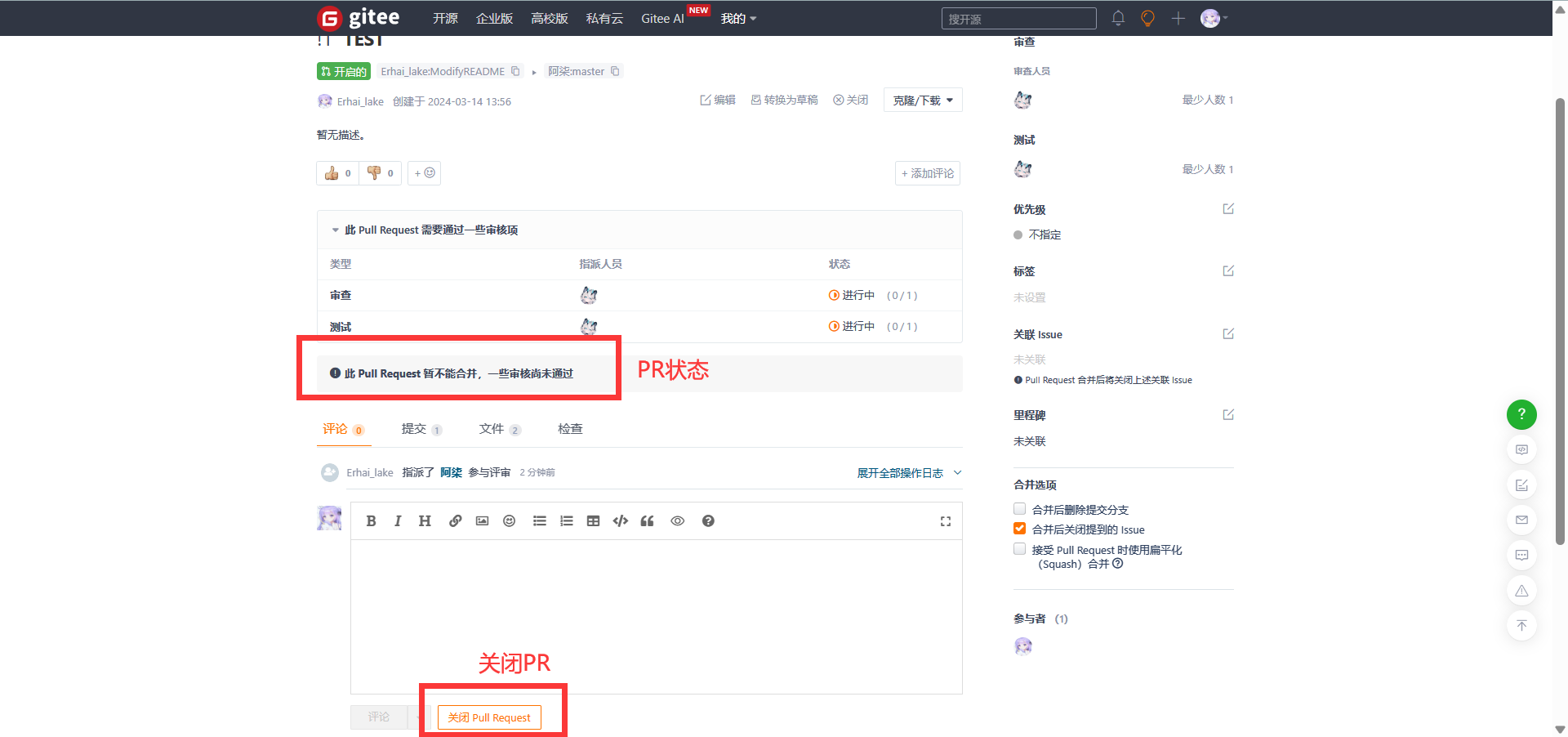The width and height of the screenshot is (1568, 737).
Task: Insert a link using the editor link icon
Action: (455, 521)
